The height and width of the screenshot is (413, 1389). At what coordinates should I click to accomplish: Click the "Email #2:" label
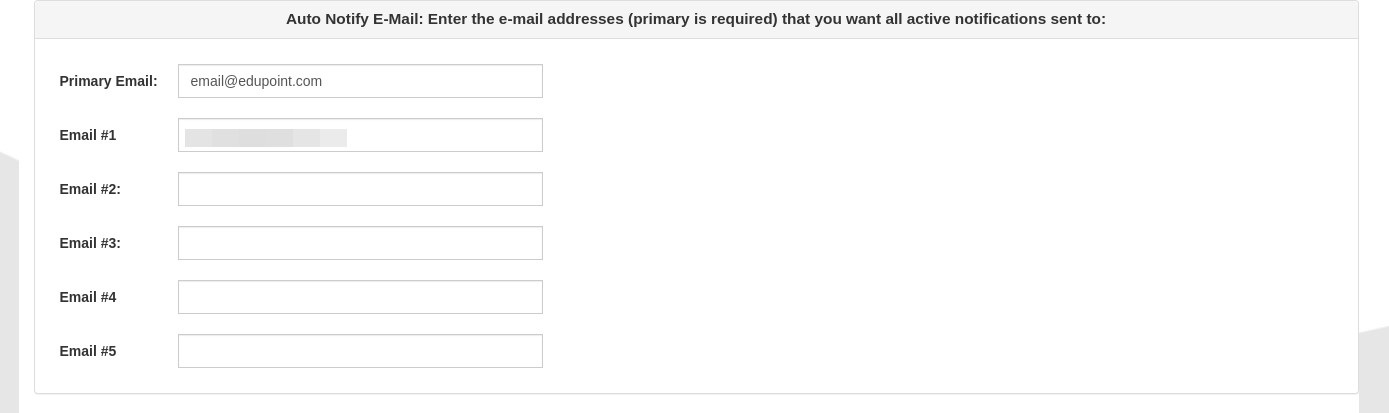click(90, 189)
